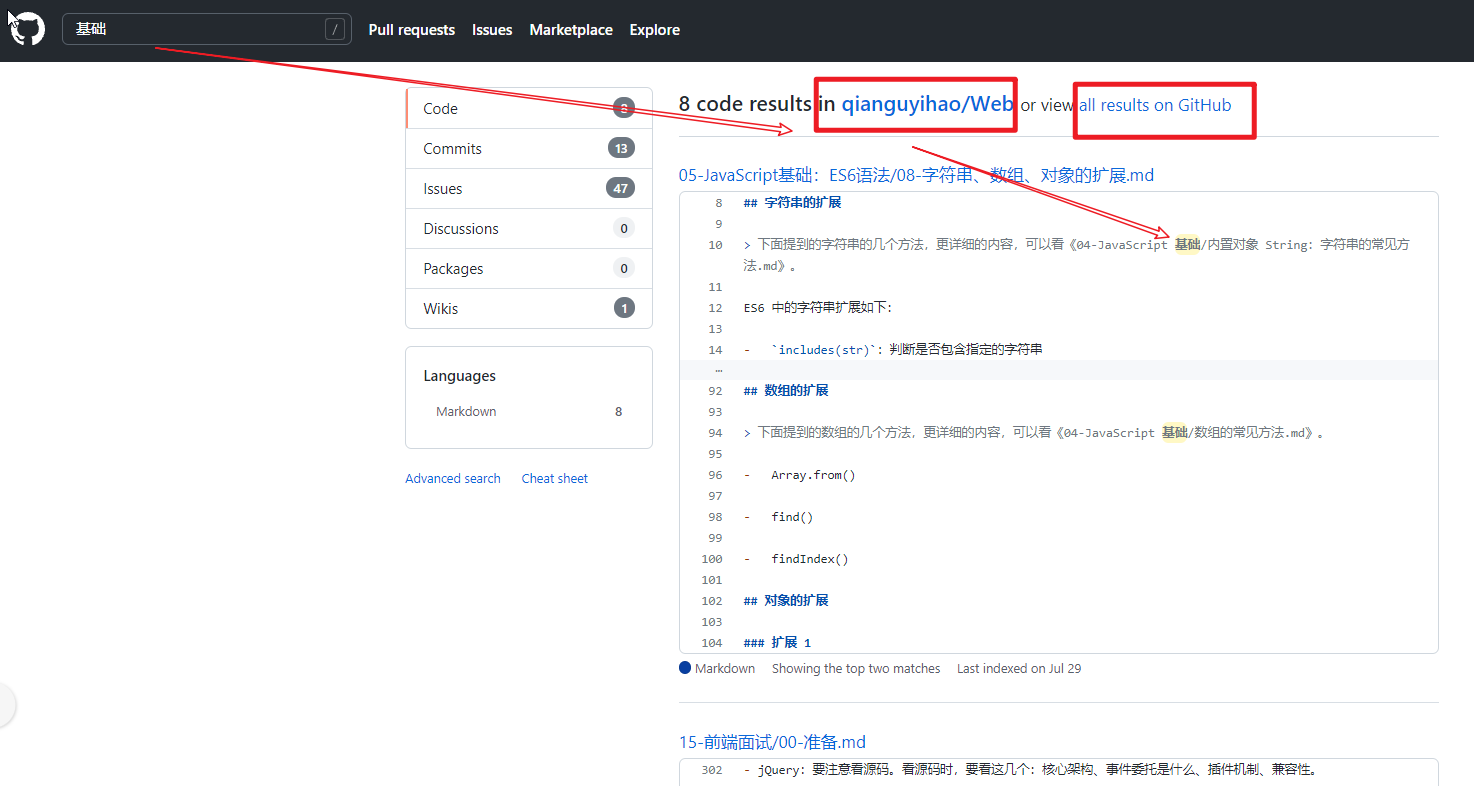
Task: Click the Wikis count badge showing 1
Action: click(624, 308)
